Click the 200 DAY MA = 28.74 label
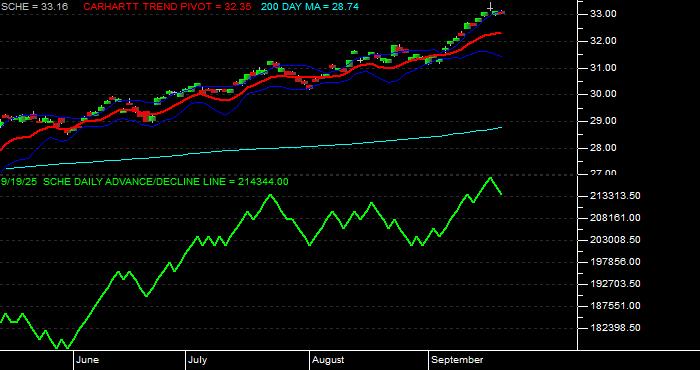The image size is (700, 370). point(310,7)
